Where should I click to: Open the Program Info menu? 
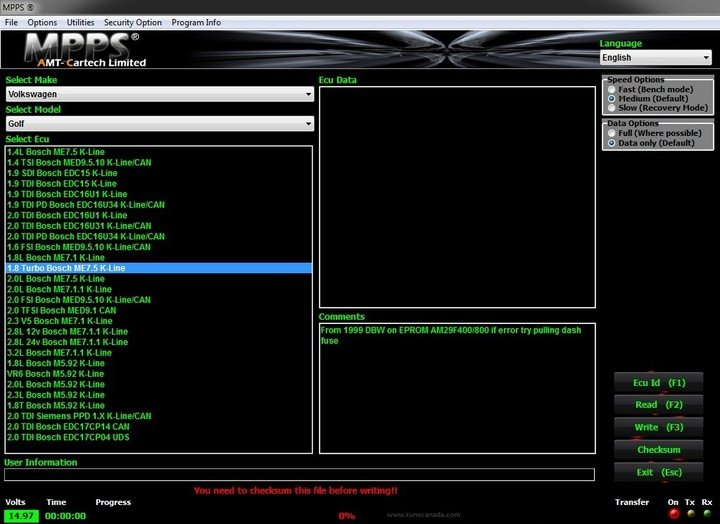(x=196, y=22)
